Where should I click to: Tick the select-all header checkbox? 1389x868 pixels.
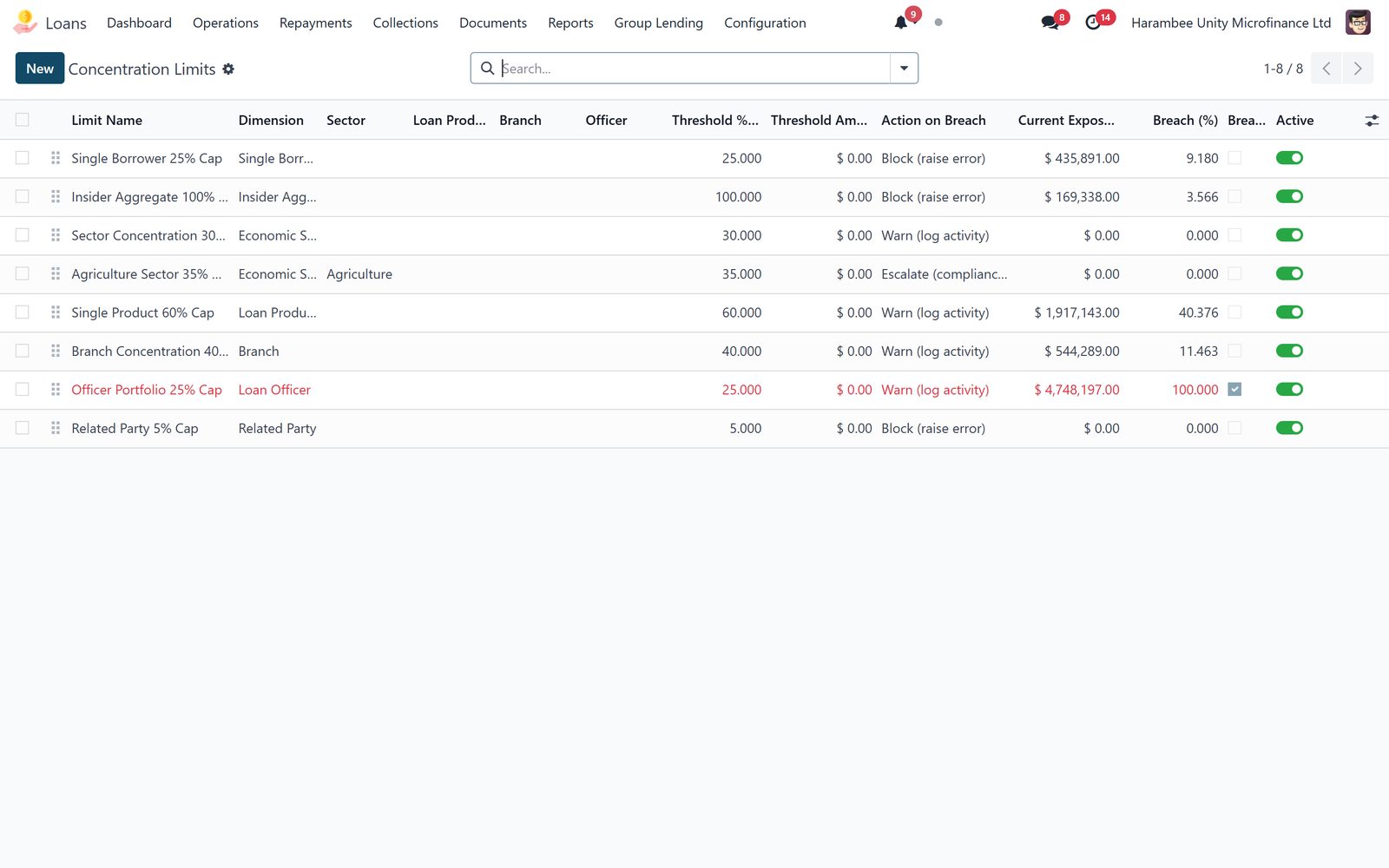[x=23, y=120]
